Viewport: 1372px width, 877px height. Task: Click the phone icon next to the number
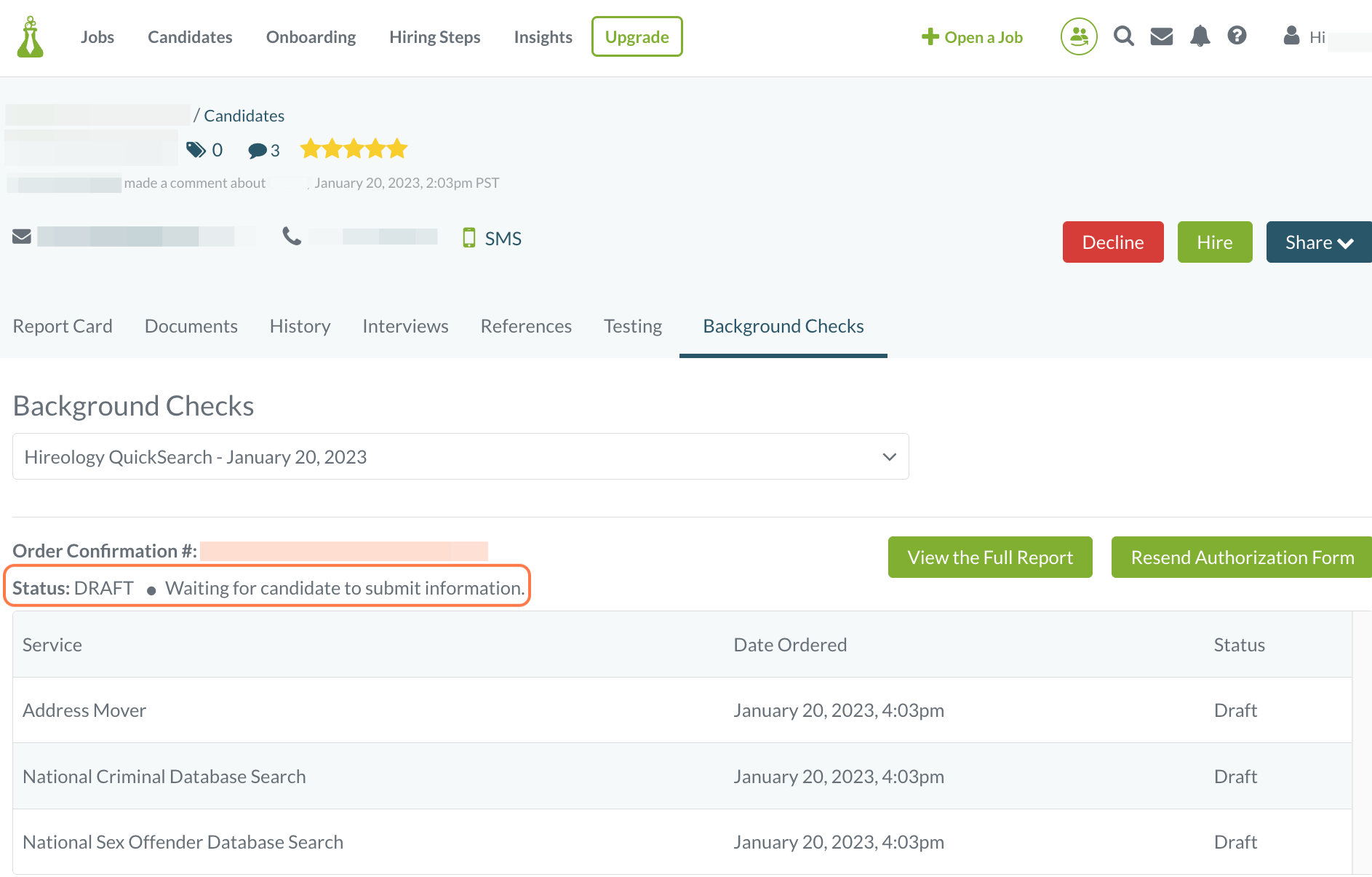292,236
